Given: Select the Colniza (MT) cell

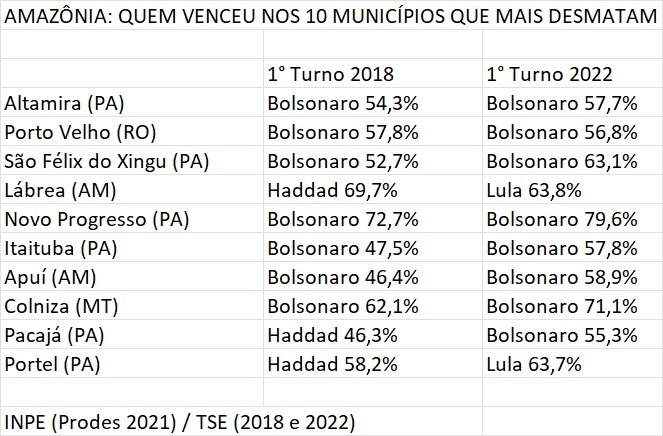Looking at the screenshot, I should tap(61, 306).
